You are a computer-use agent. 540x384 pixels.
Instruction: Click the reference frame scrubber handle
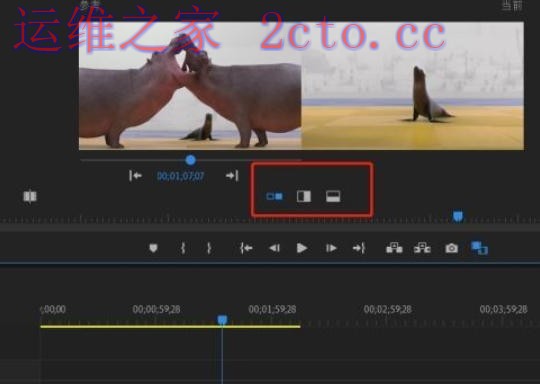coord(190,160)
